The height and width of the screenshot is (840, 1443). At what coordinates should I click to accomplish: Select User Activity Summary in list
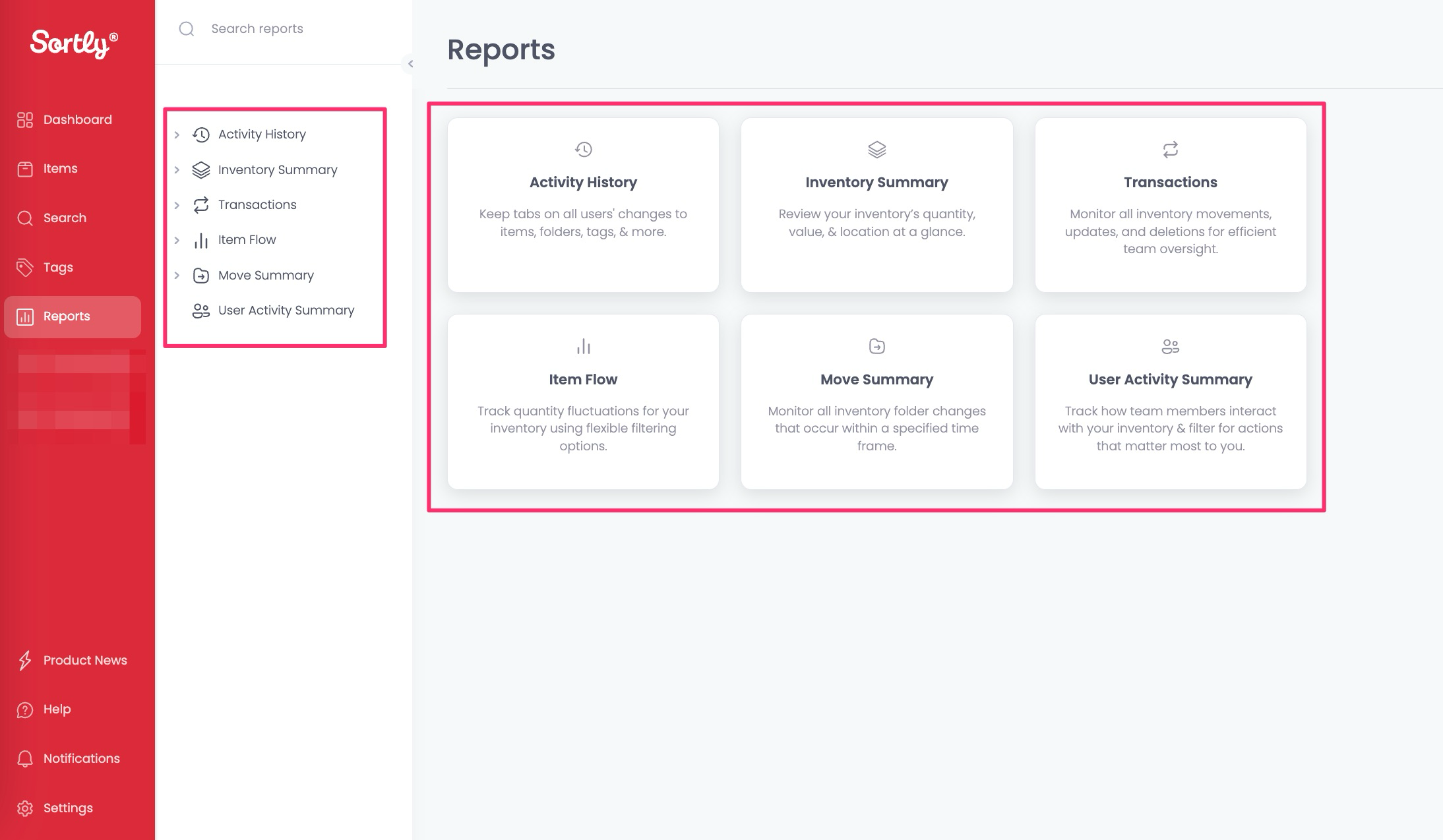click(286, 311)
